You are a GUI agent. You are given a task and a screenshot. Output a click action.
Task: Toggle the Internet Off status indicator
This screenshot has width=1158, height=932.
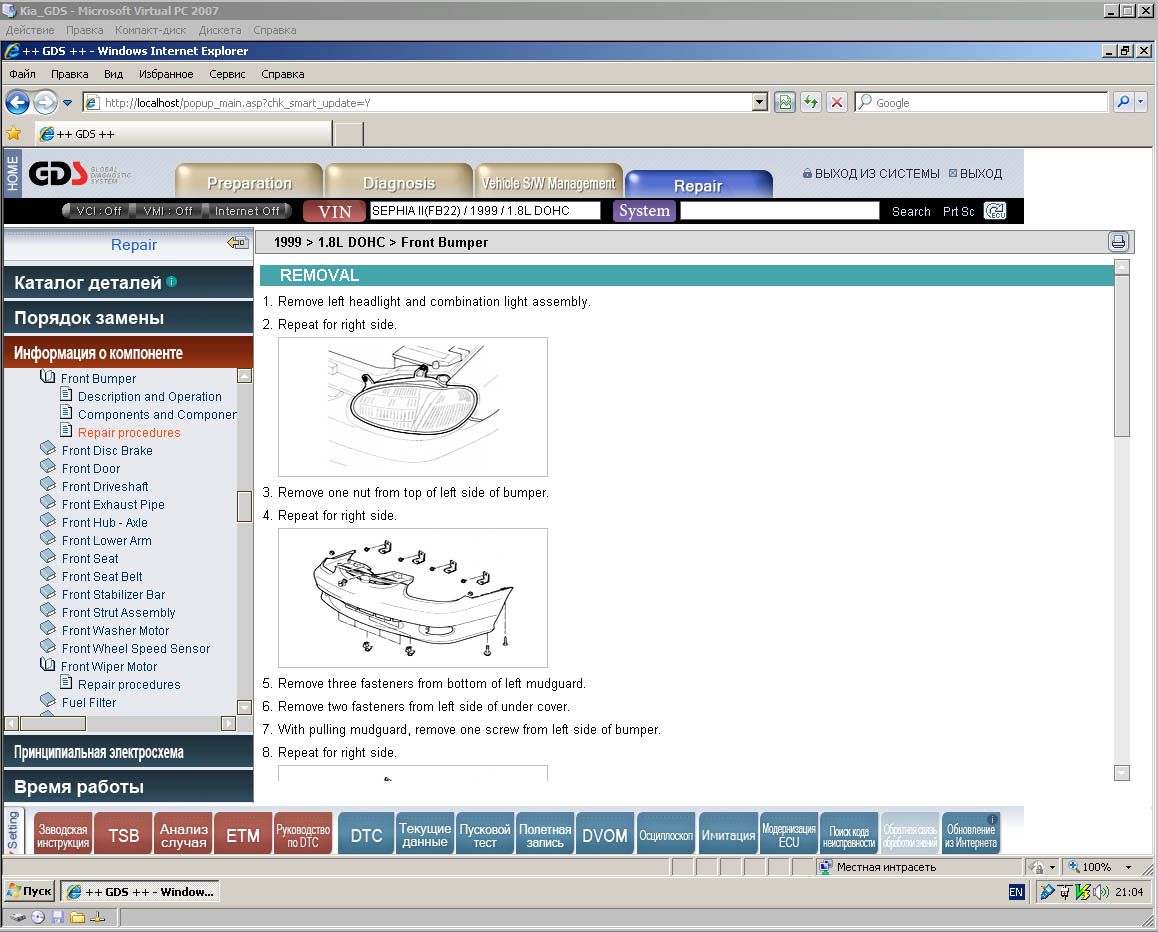(x=247, y=211)
